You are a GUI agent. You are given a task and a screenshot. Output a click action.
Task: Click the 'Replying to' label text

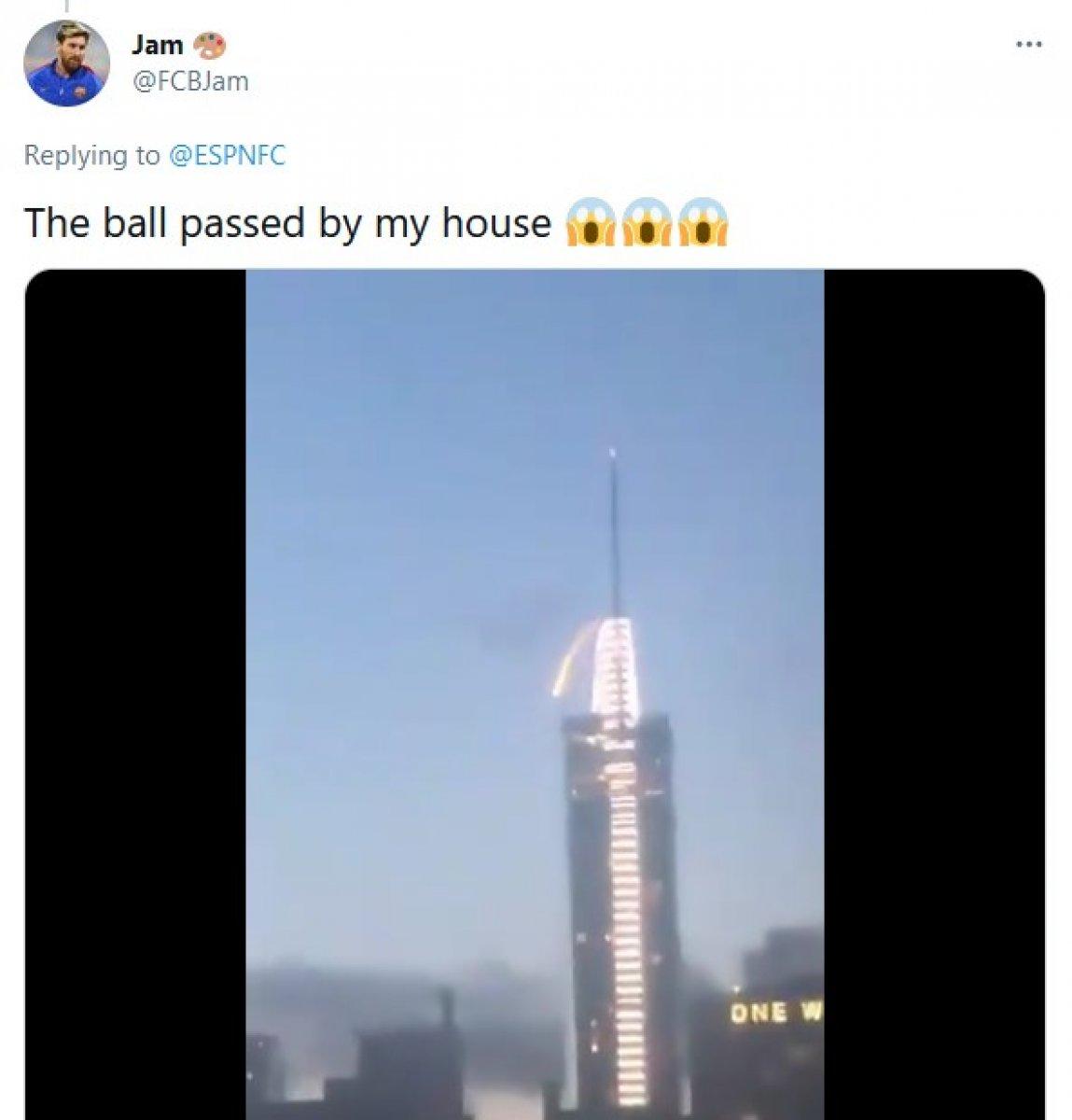tap(91, 155)
